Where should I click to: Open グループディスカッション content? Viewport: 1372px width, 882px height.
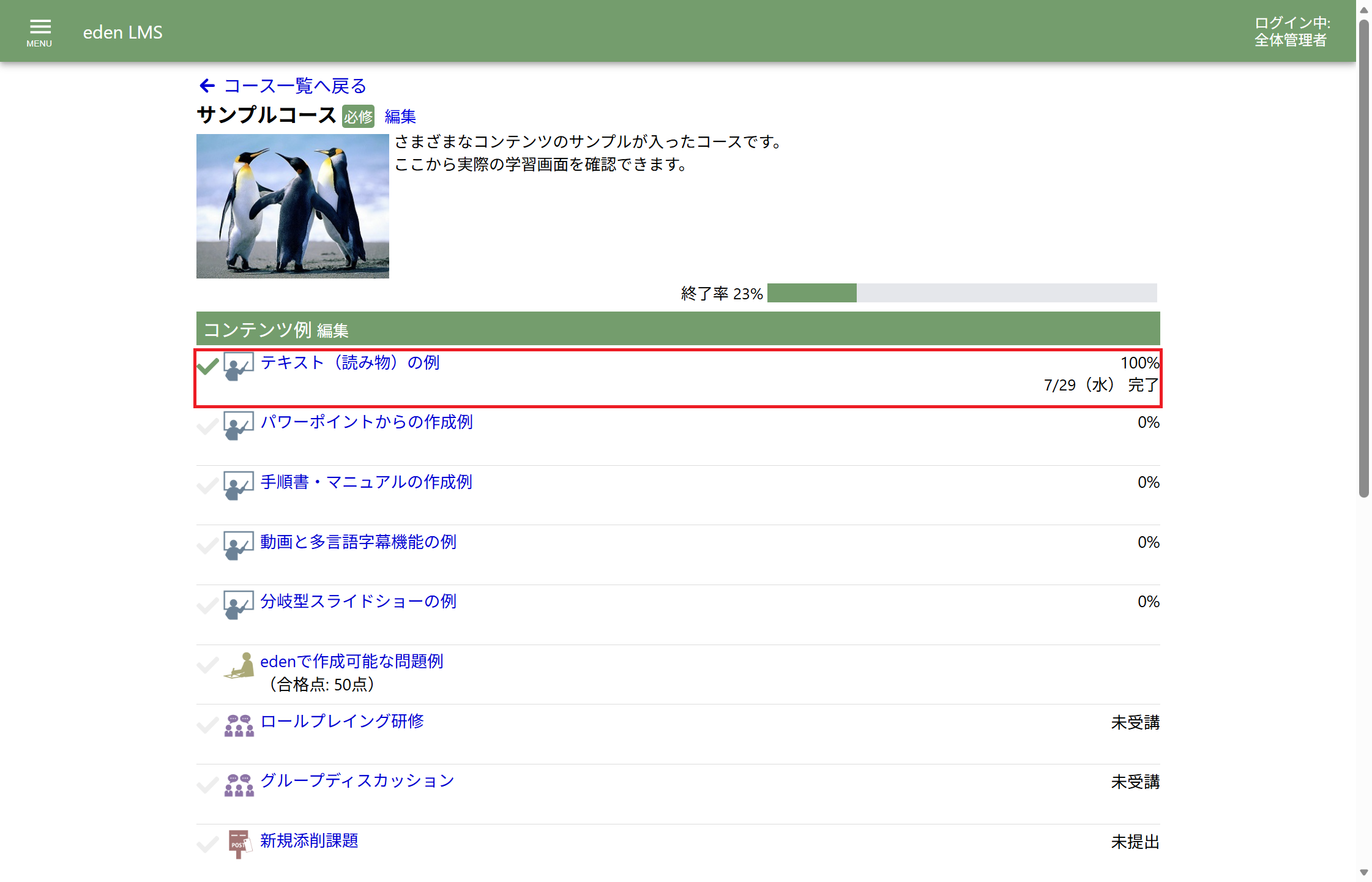coord(357,780)
